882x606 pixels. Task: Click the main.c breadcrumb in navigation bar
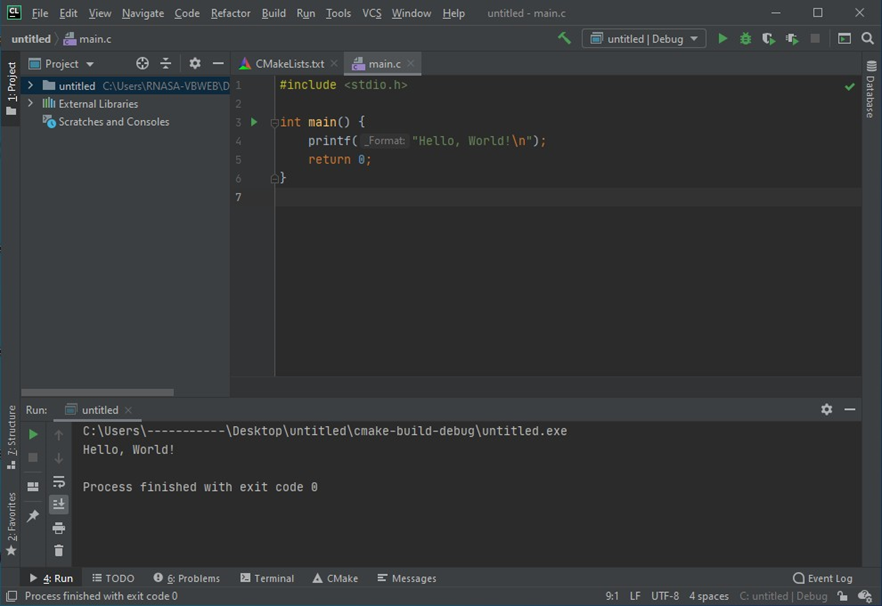tap(88, 39)
